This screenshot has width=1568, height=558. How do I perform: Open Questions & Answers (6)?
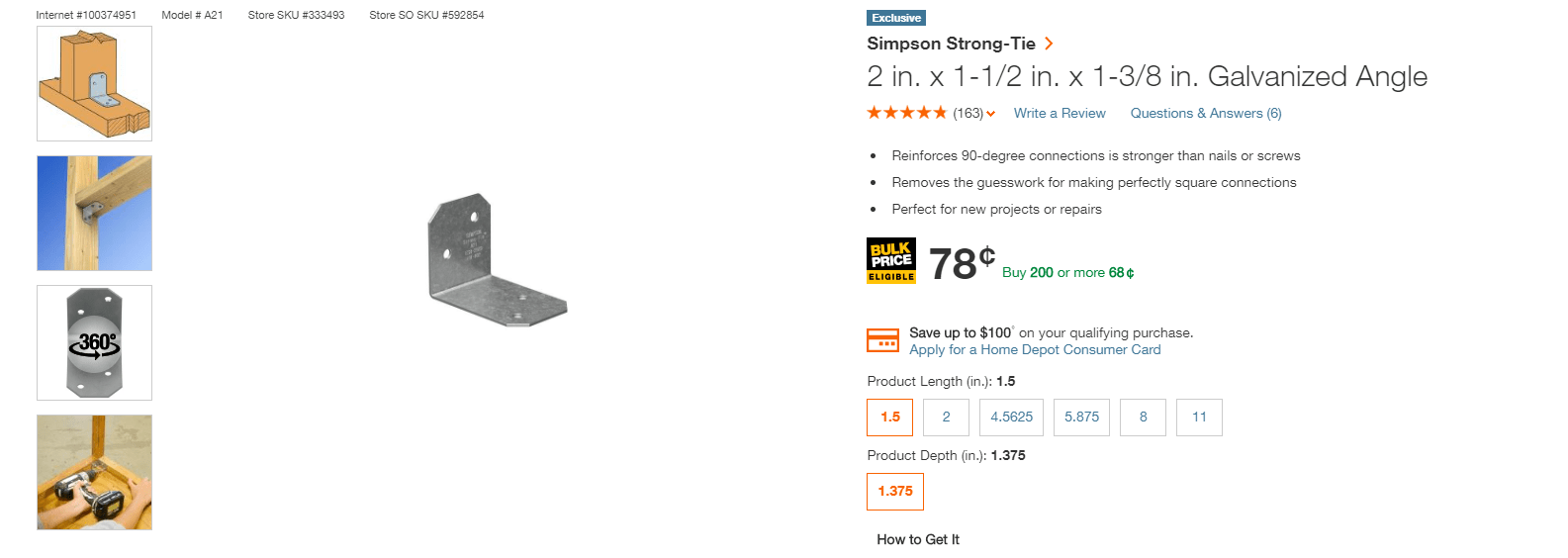tap(1206, 114)
